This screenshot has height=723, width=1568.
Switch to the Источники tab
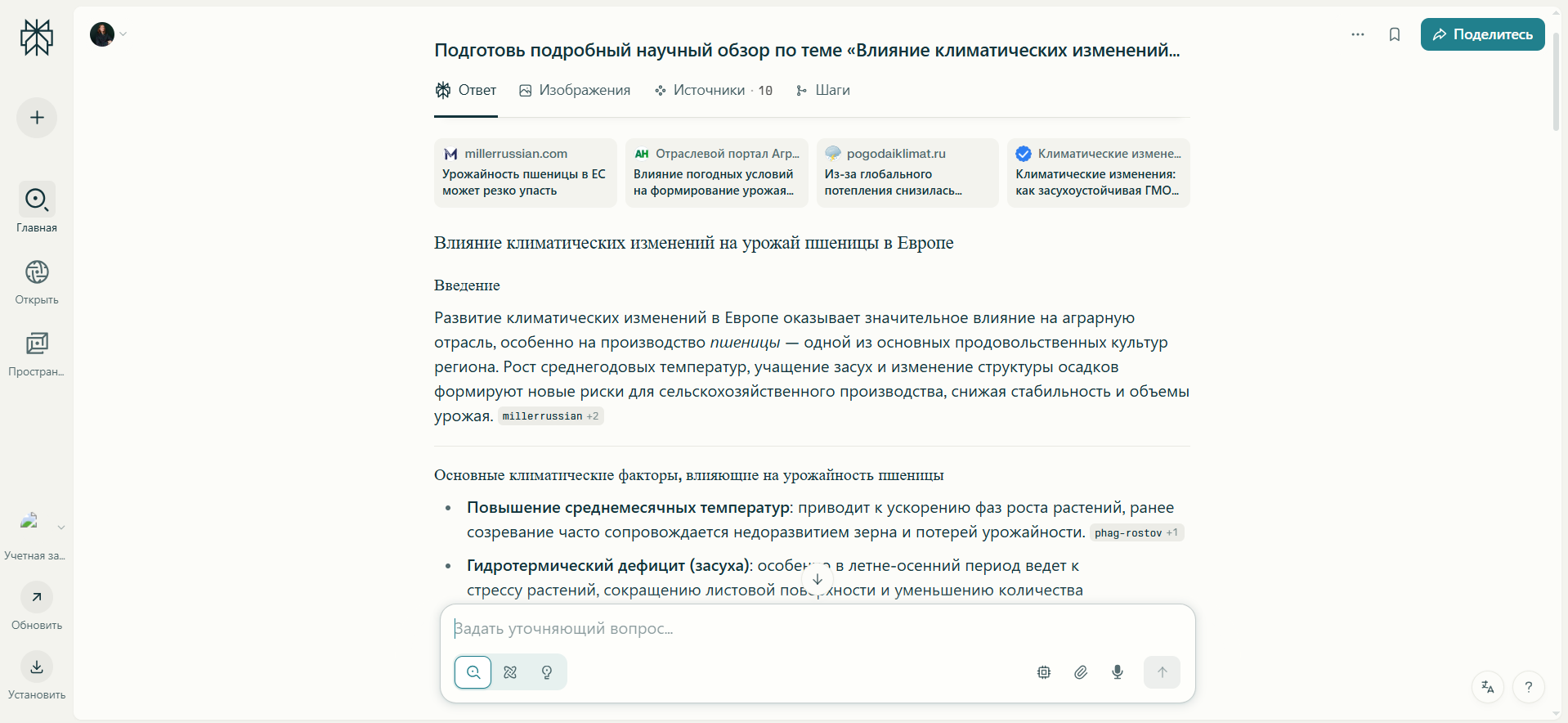(713, 90)
